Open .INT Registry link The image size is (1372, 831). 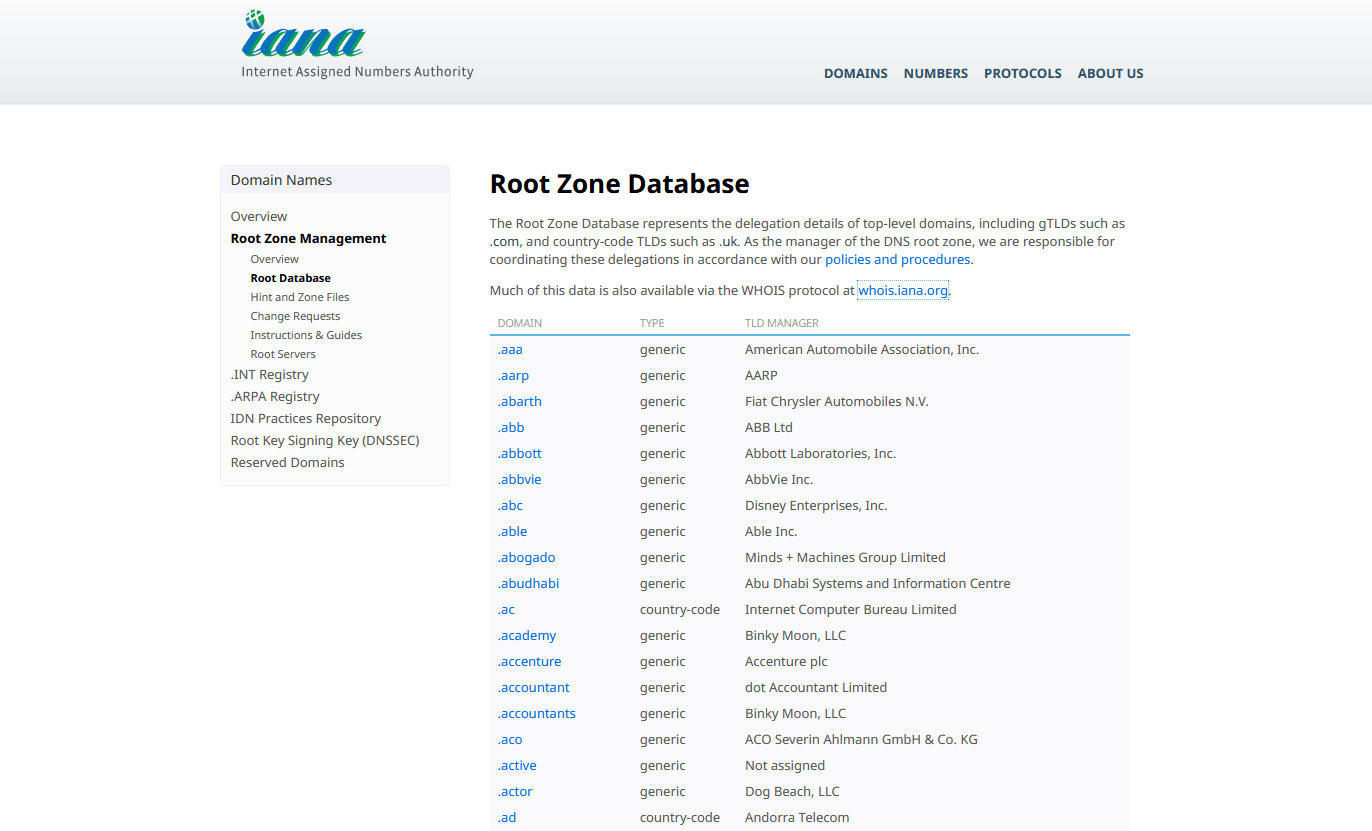(270, 374)
